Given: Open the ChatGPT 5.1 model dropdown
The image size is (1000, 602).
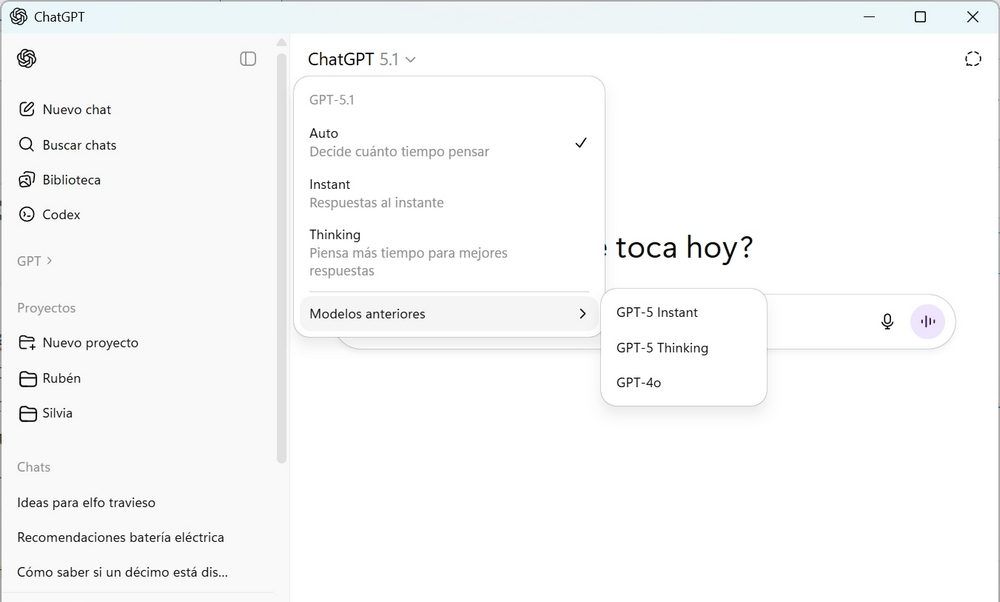Looking at the screenshot, I should [x=362, y=59].
